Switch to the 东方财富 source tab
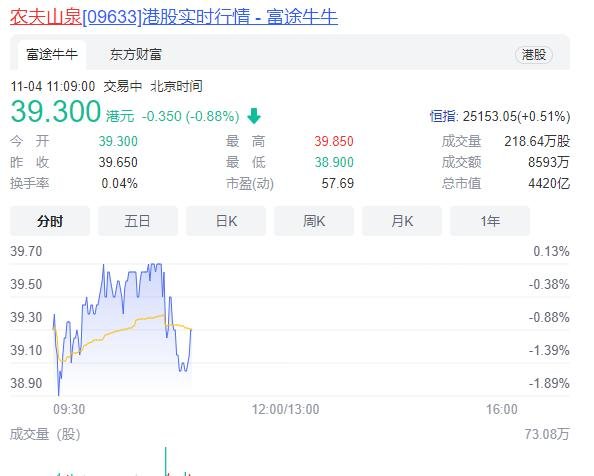The image size is (594, 476). [x=136, y=55]
